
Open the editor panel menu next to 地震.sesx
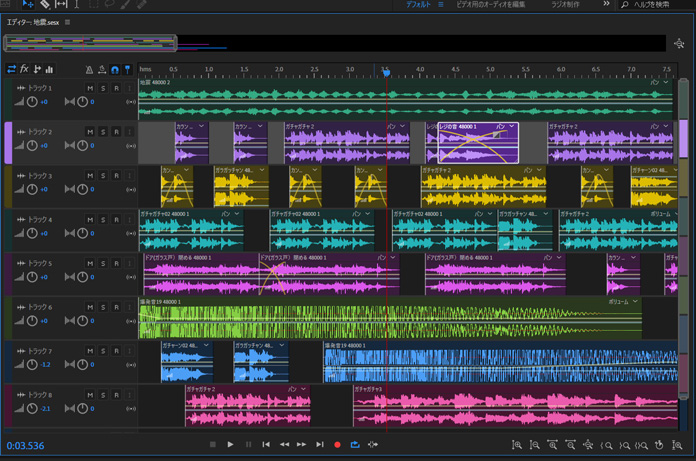click(x=68, y=22)
